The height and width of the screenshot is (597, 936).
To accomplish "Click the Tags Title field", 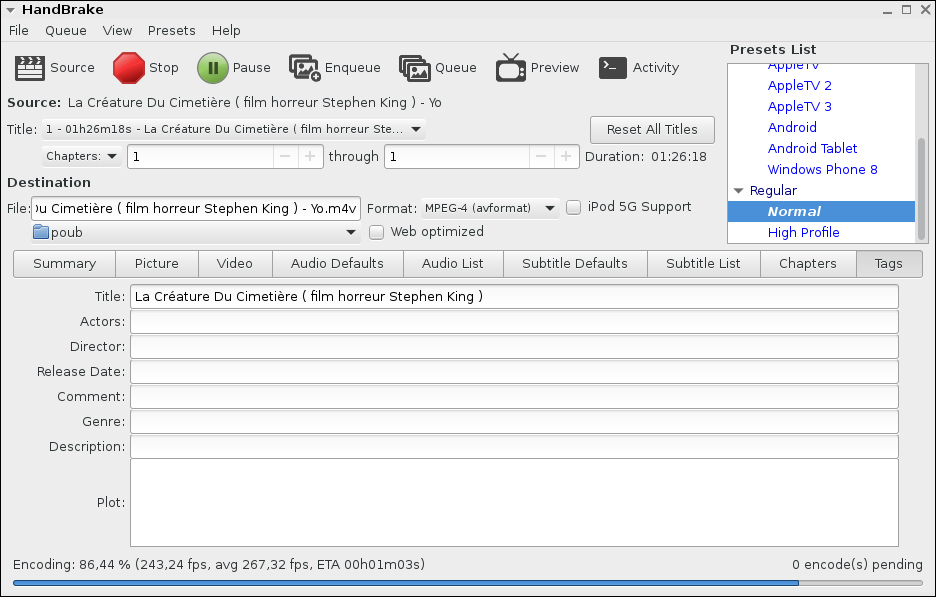I will pyautogui.click(x=514, y=297).
